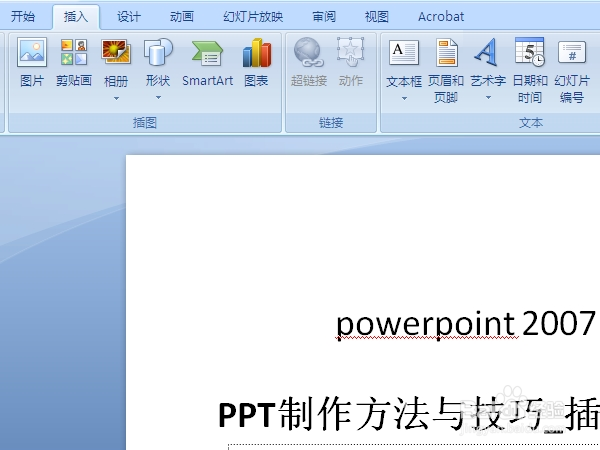Click the 'powerpoint 2007' text on slide
The image size is (600, 450).
pos(465,324)
